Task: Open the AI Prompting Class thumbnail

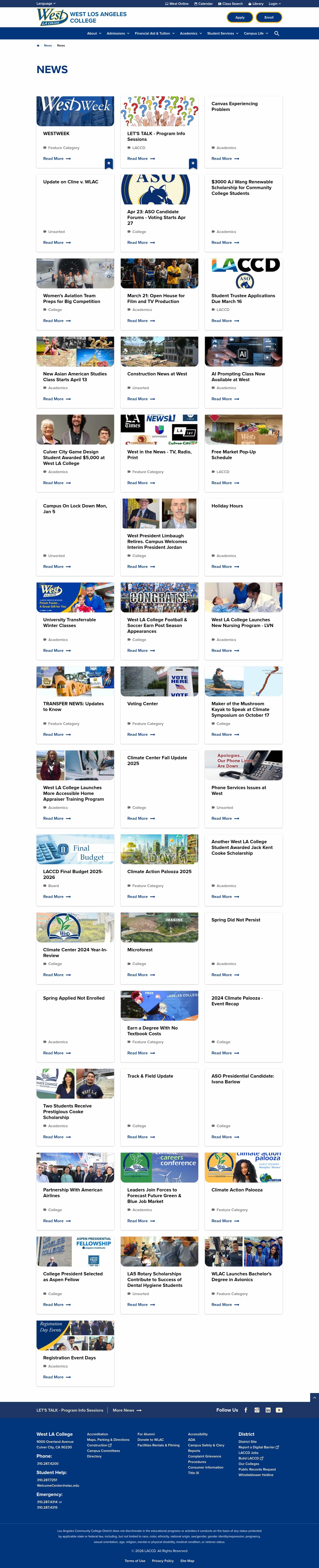Action: [243, 352]
